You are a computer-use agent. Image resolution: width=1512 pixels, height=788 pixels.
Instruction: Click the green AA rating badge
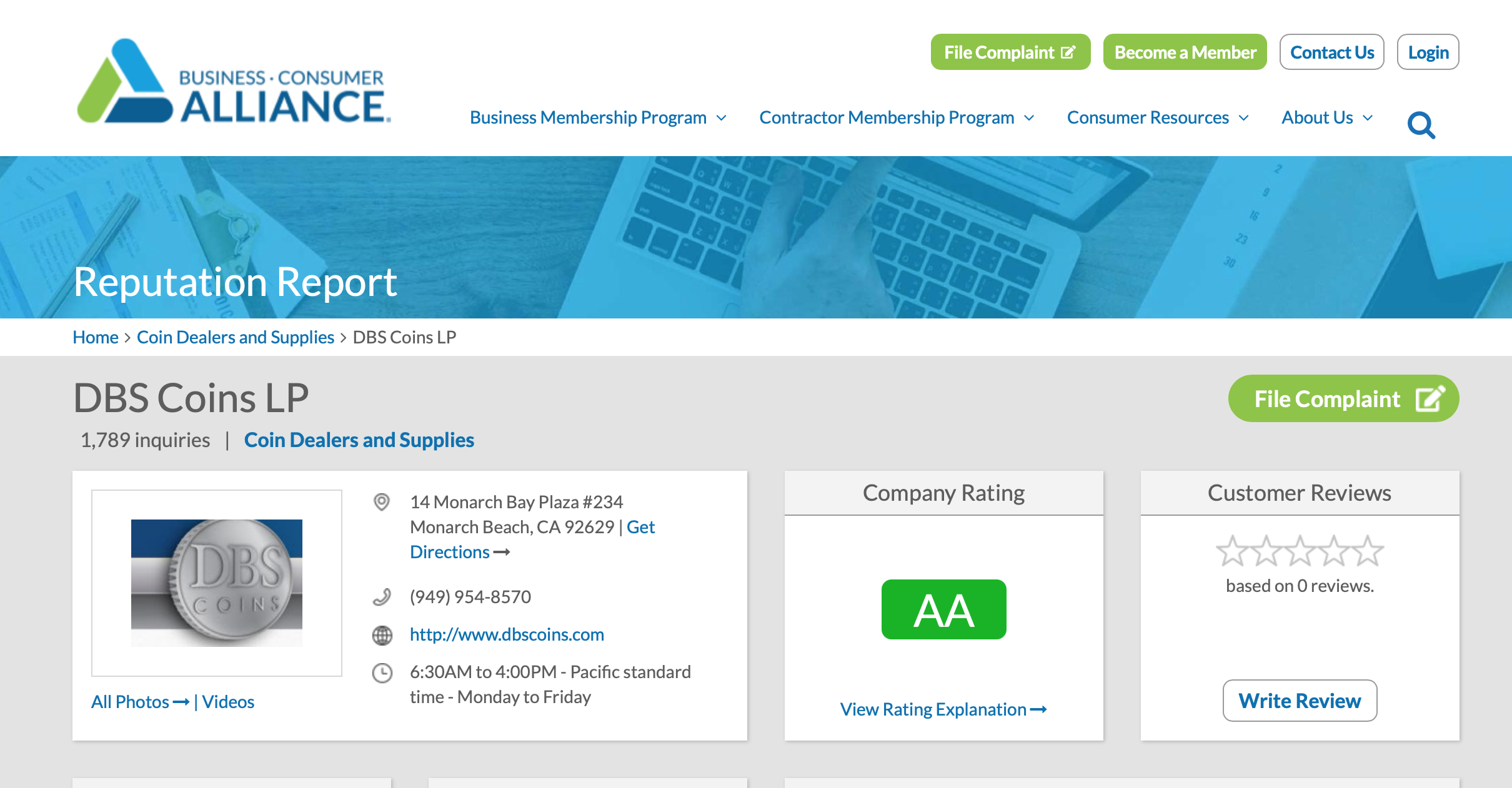click(x=943, y=609)
